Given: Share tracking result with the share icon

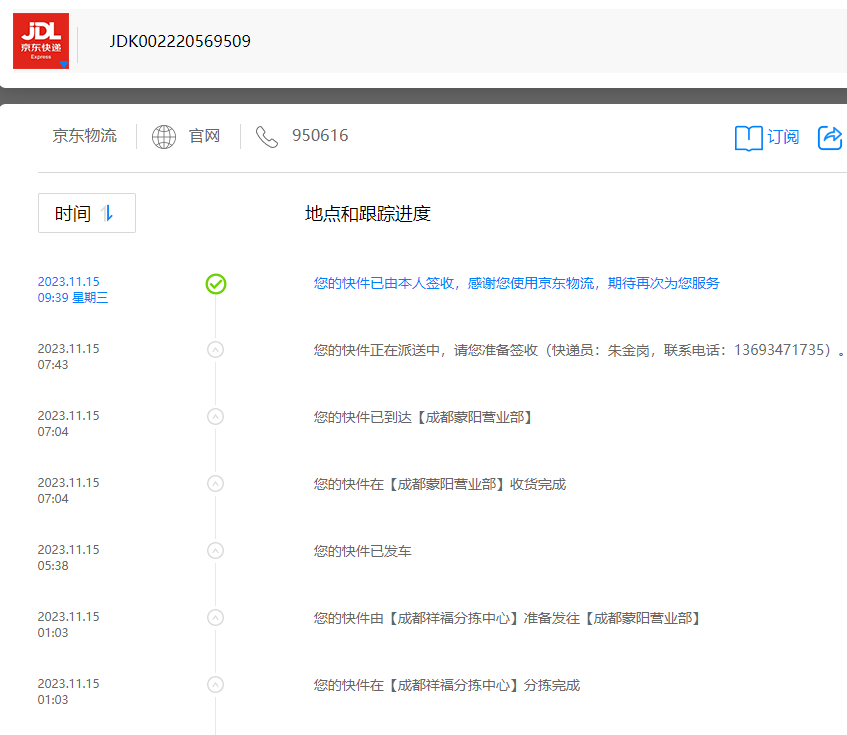Looking at the screenshot, I should pos(830,138).
